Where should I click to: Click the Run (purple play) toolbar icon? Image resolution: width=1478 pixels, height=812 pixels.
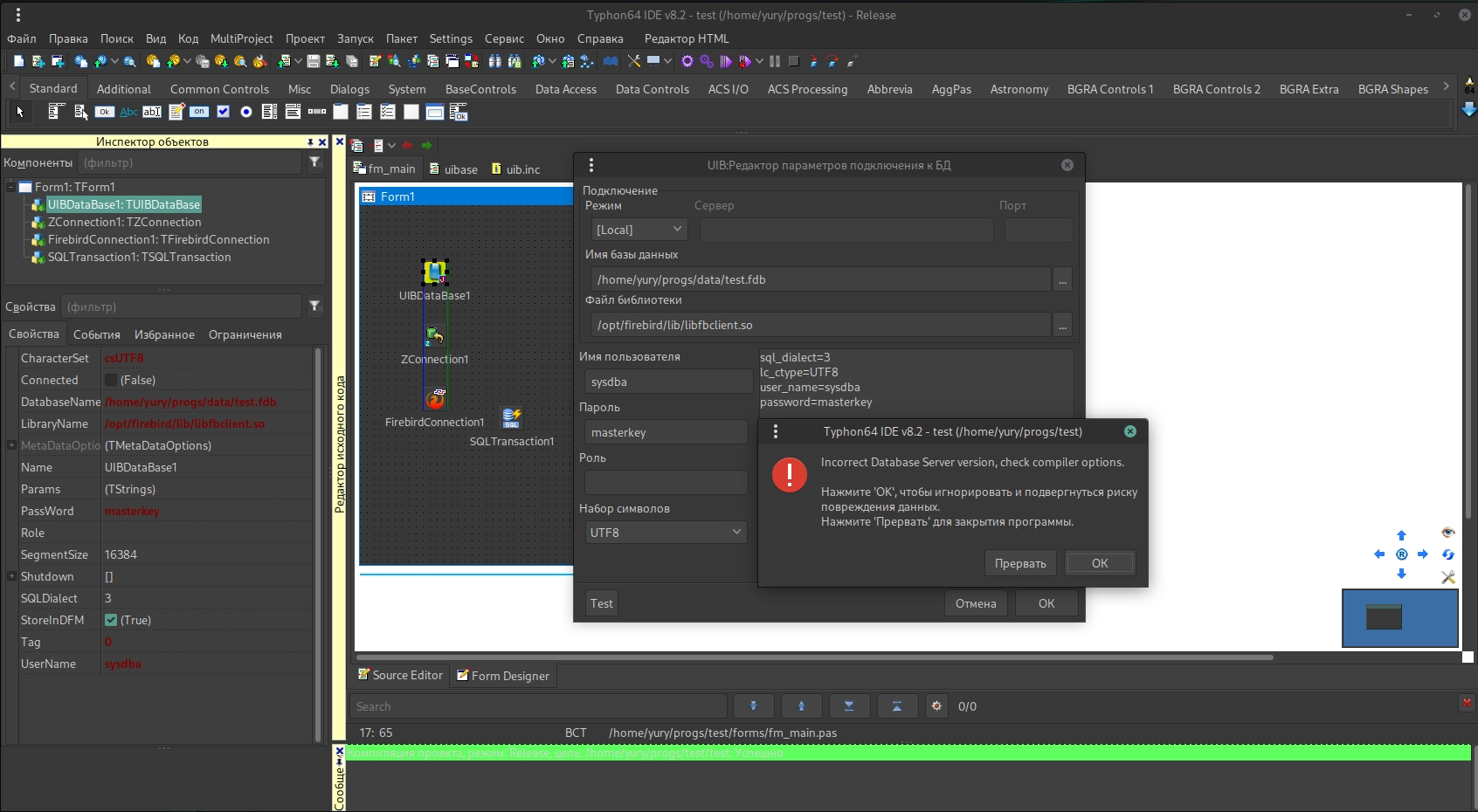point(726,61)
